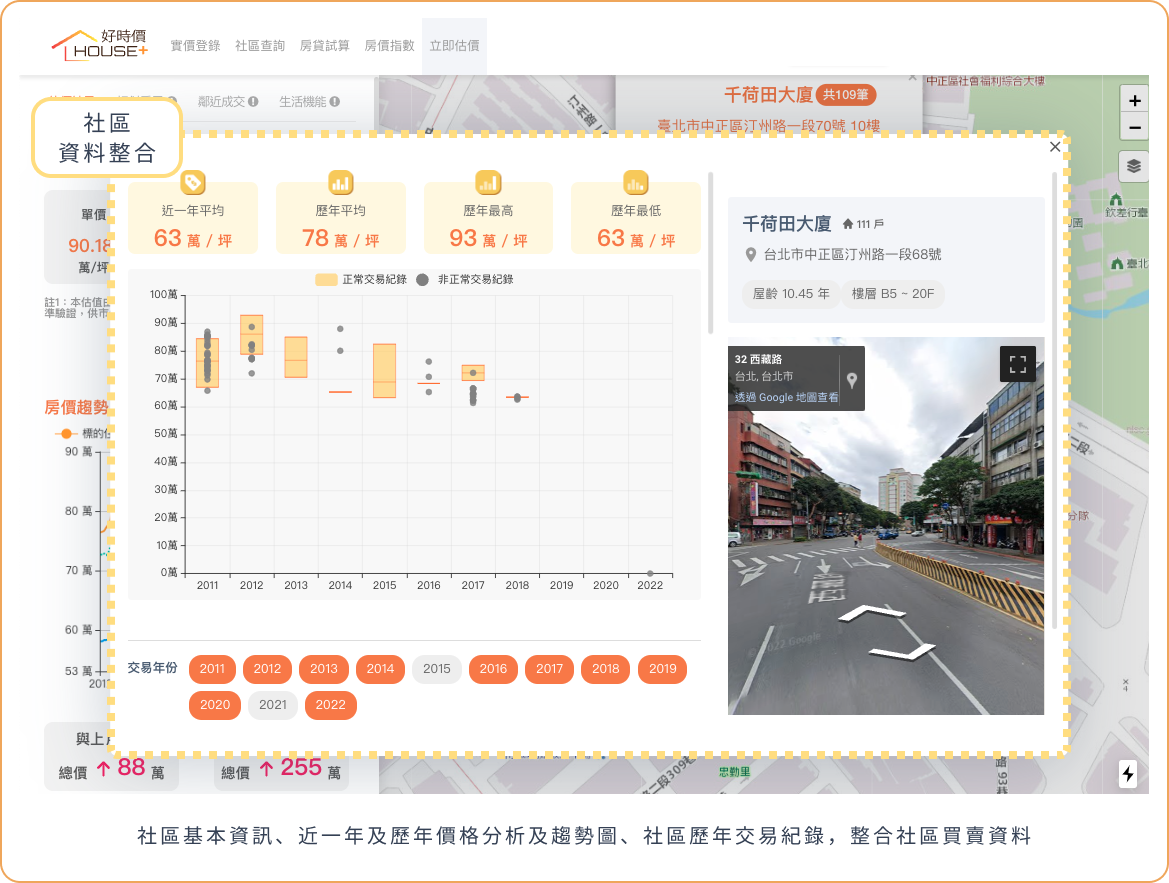Click the street view location pin icon
This screenshot has height=883, width=1169.
pyautogui.click(x=852, y=380)
